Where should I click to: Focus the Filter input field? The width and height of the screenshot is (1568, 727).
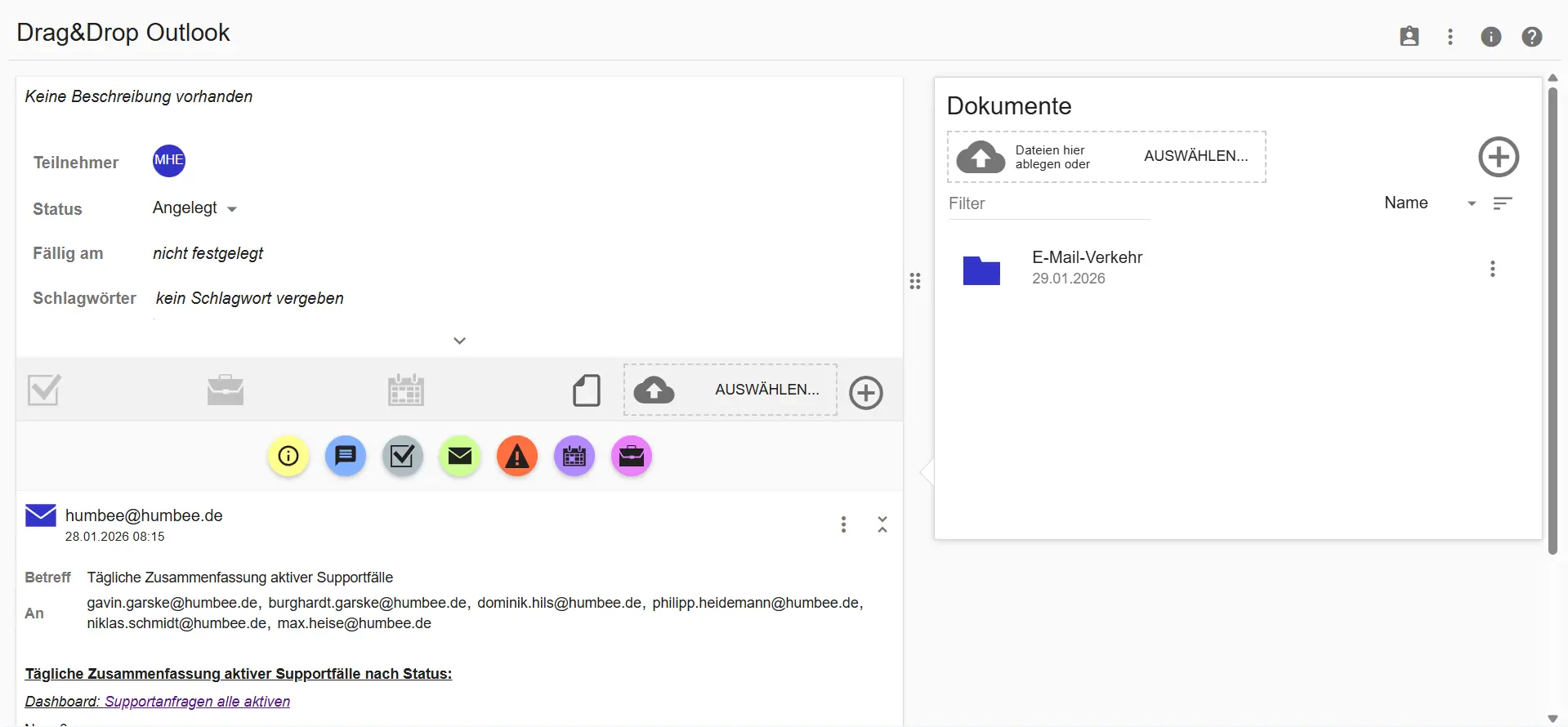click(1049, 204)
